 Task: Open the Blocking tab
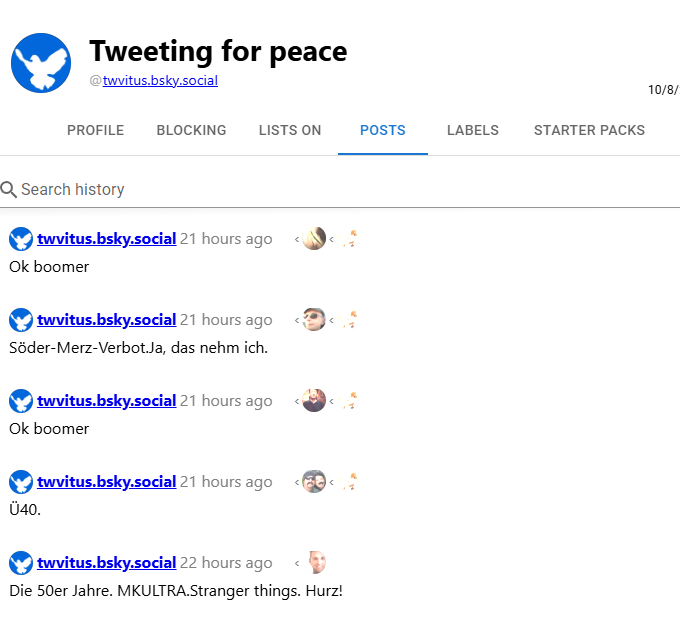coord(191,130)
